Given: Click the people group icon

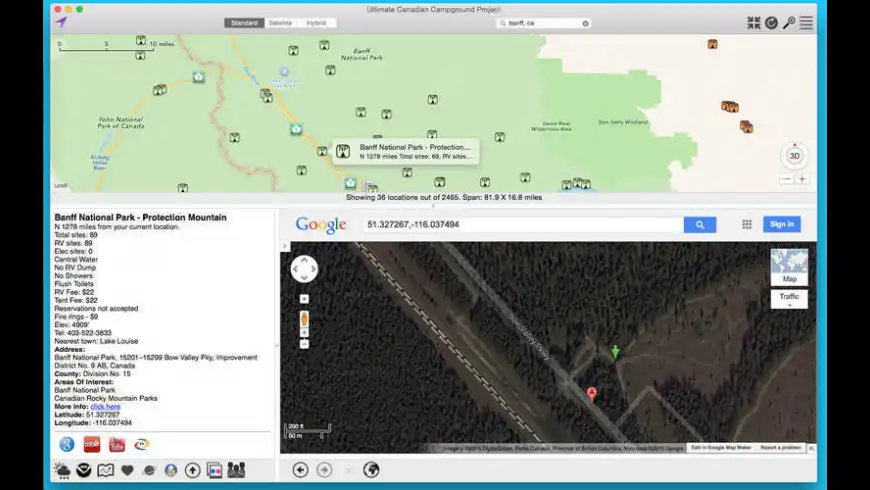Looking at the screenshot, I should 236,471.
